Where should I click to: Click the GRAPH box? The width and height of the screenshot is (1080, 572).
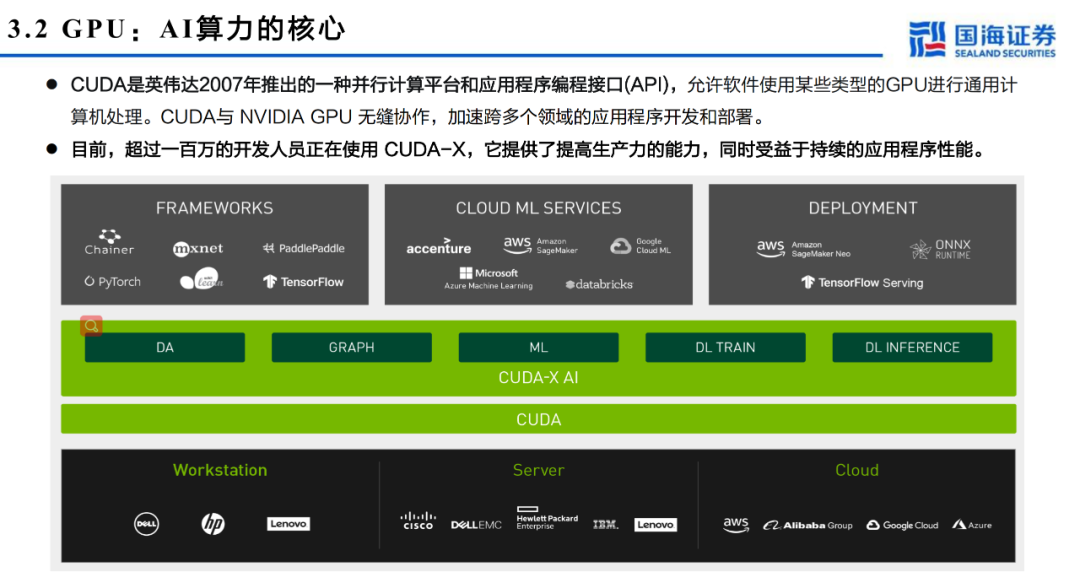351,347
